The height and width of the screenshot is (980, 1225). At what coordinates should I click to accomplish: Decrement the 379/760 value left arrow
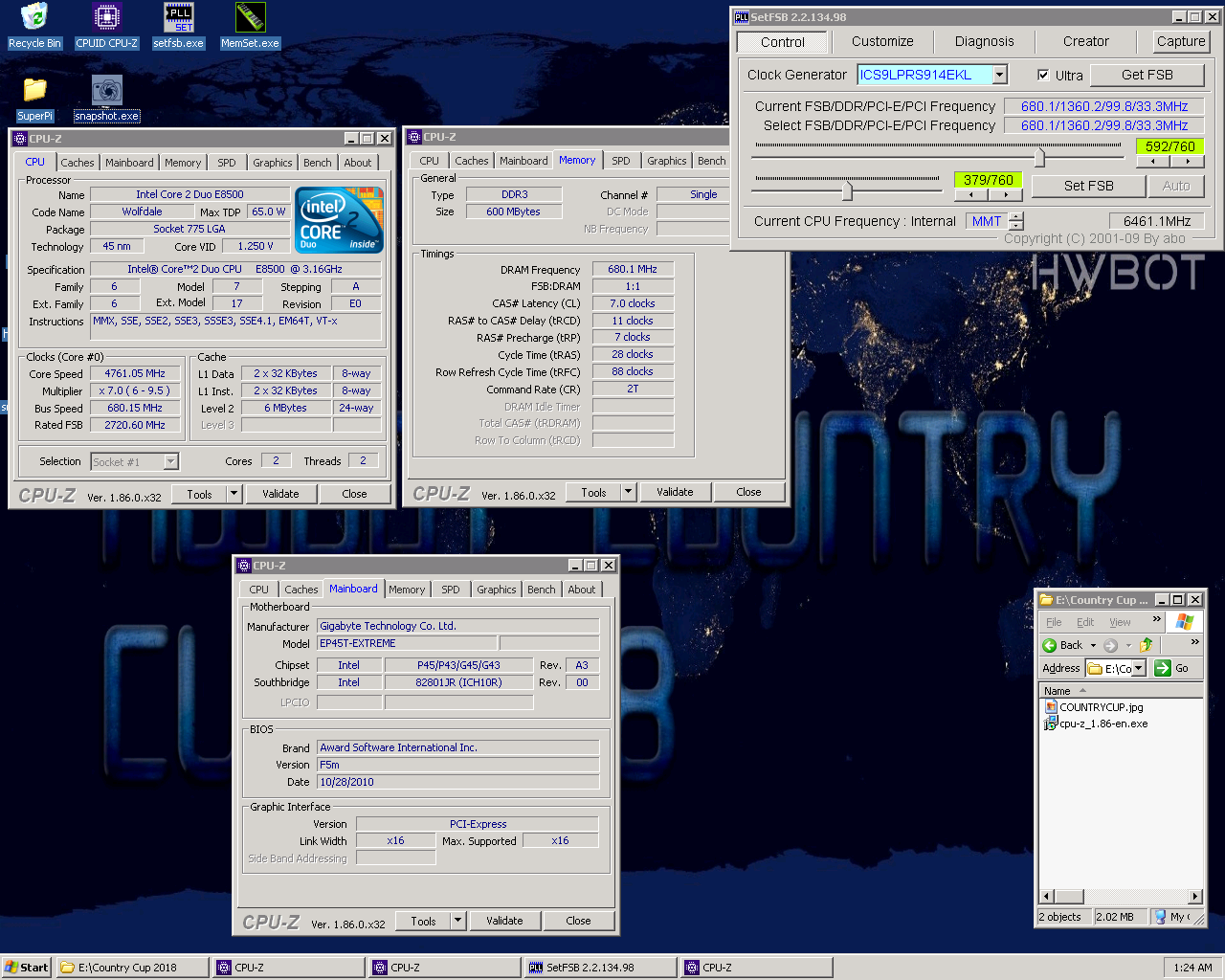click(971, 194)
